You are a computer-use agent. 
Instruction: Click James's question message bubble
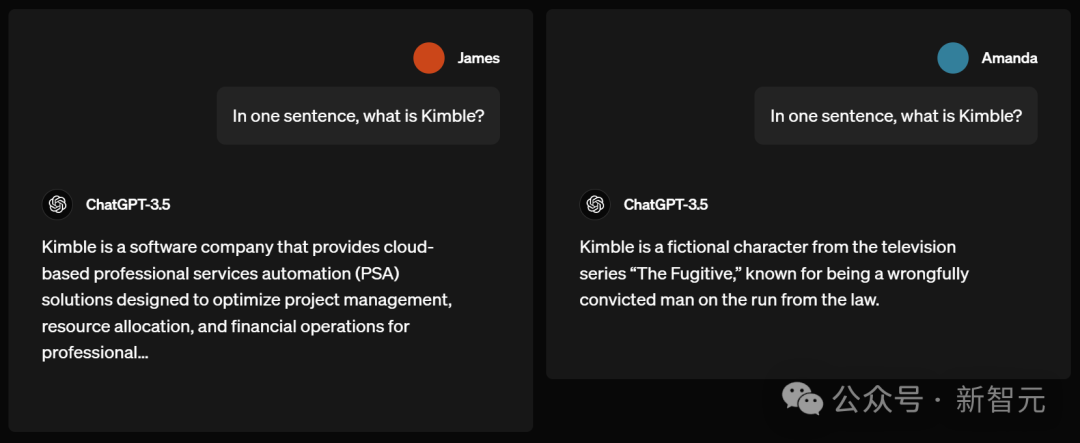tap(358, 116)
